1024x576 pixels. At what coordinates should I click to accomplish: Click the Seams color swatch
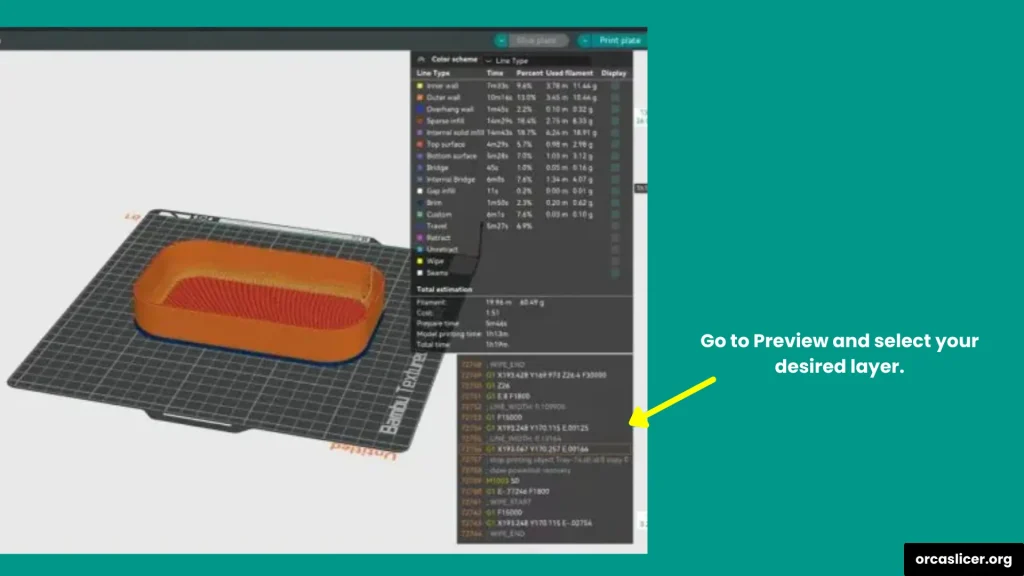(420, 273)
